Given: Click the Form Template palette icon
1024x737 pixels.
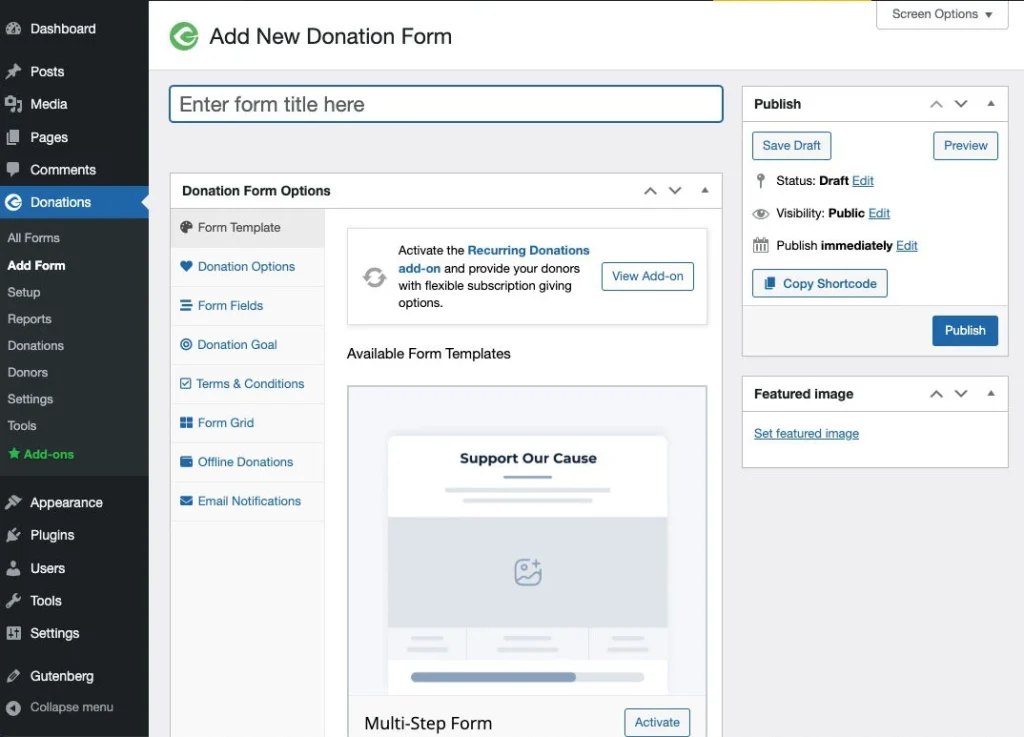Looking at the screenshot, I should (186, 227).
